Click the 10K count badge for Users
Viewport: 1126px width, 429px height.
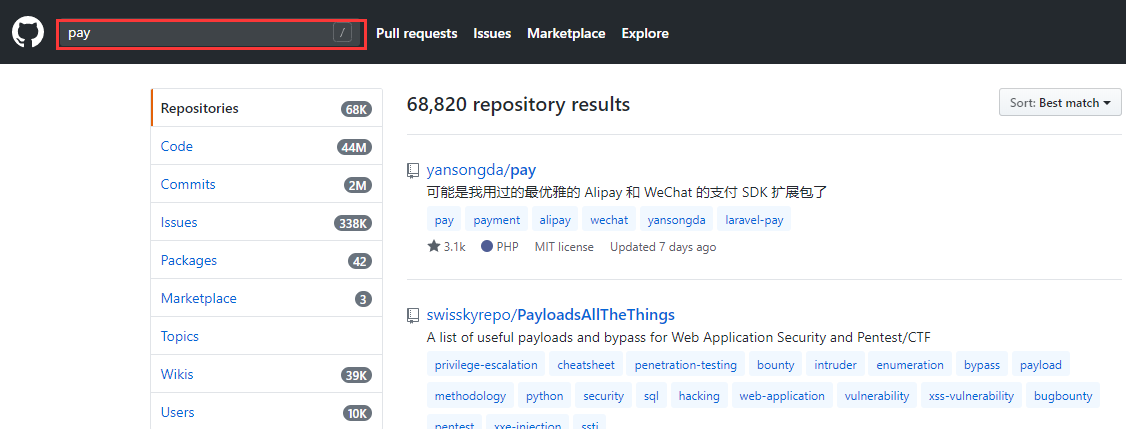coord(357,413)
